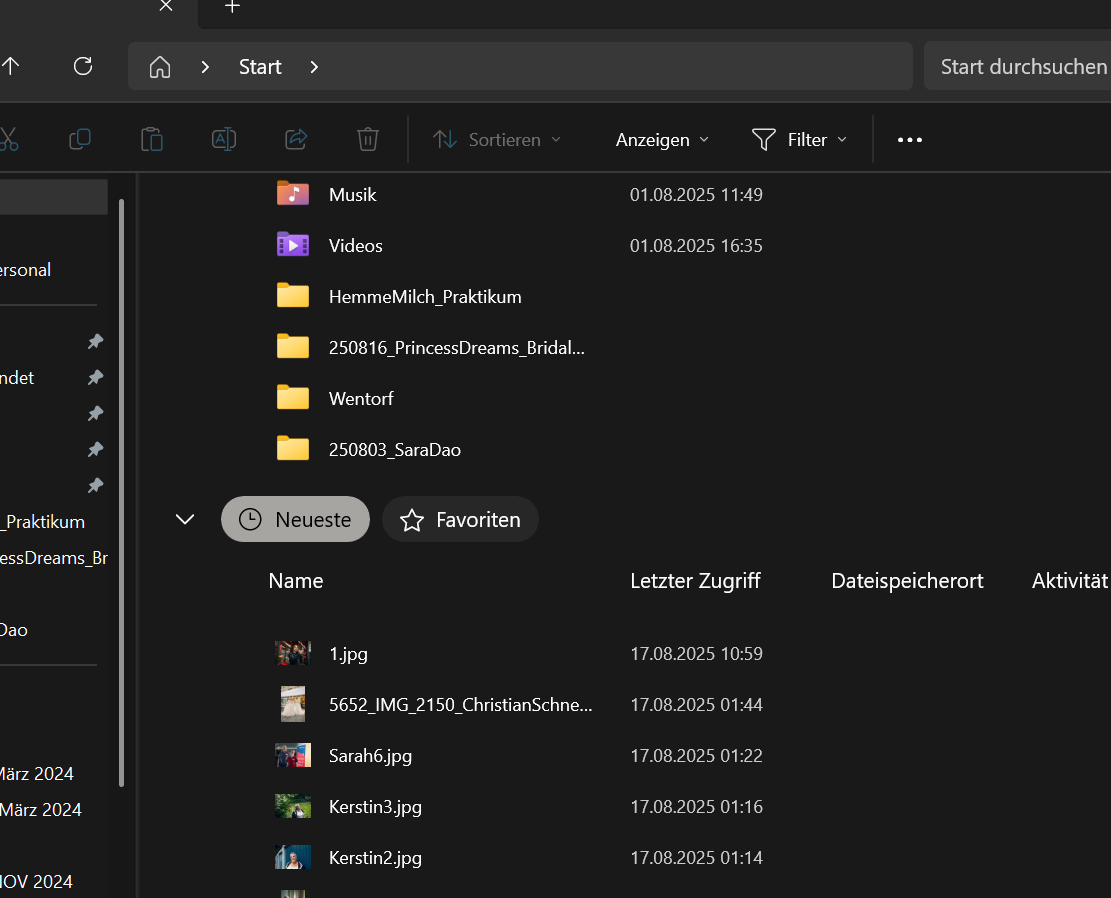Viewport: 1111px width, 898px height.
Task: Open the new tab plus button
Action: pos(232,7)
